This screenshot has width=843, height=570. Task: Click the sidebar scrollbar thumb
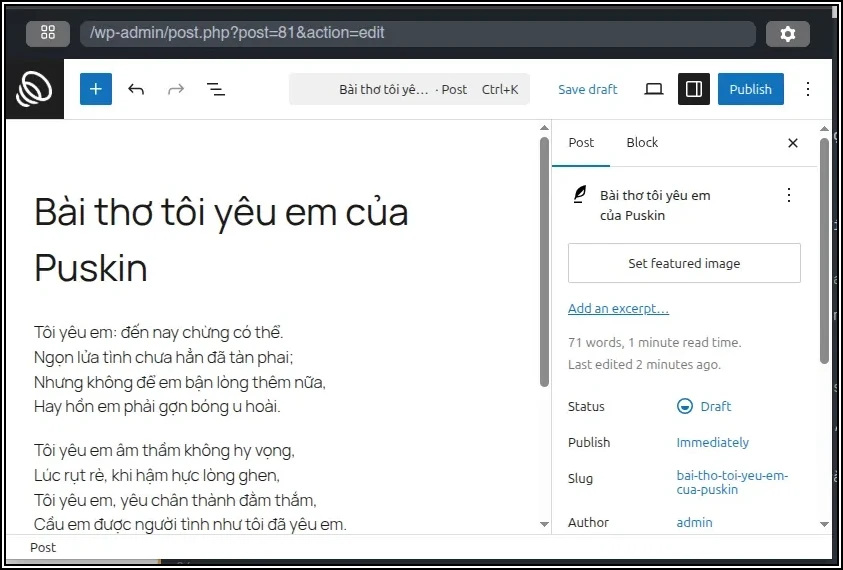[824, 251]
